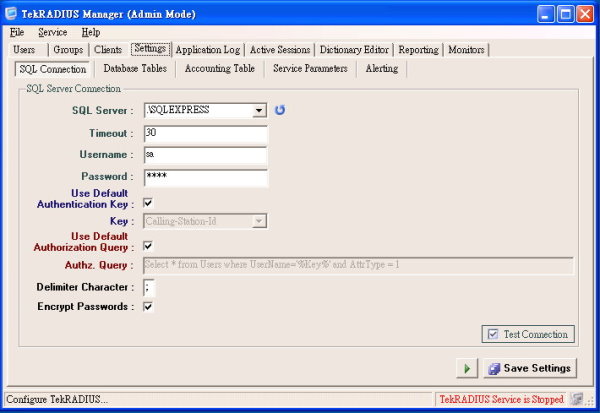Screen dimensions: 600x413
Task: Open the File menu
Action: (17, 32)
